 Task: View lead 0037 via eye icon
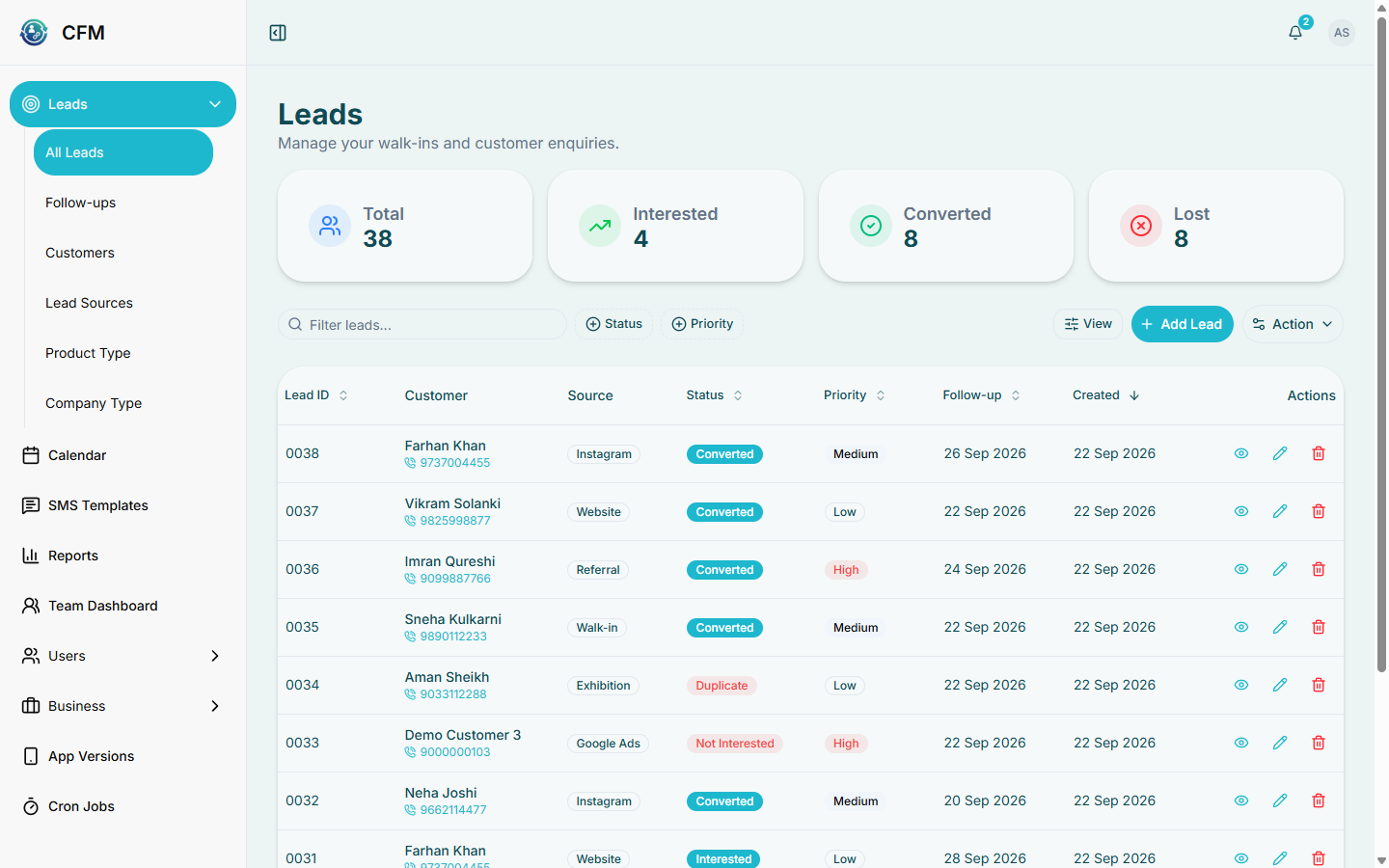point(1241,511)
